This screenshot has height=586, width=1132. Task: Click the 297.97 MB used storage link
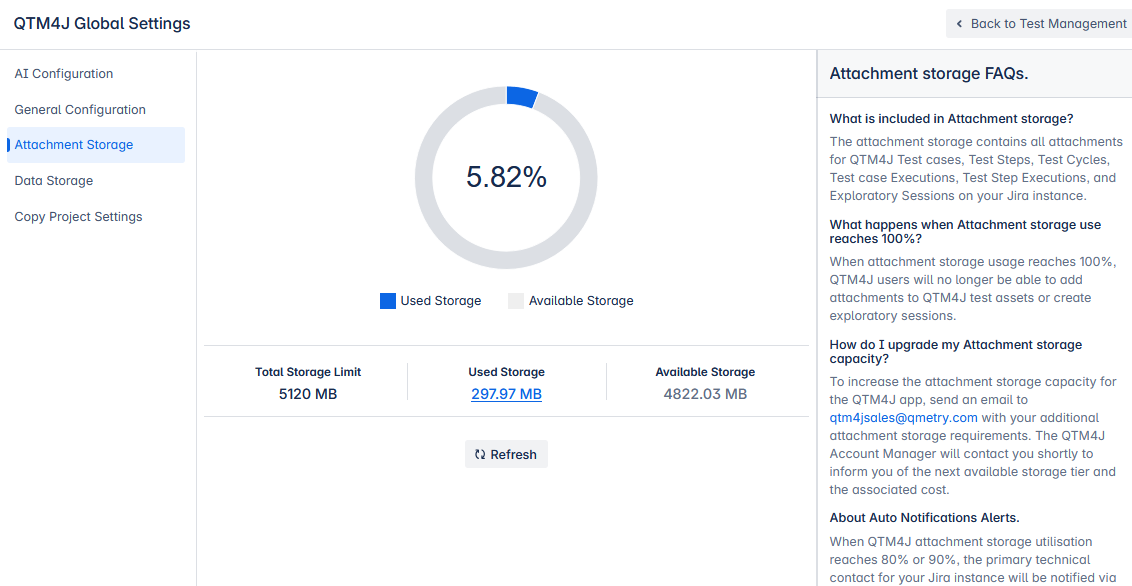[x=506, y=394]
